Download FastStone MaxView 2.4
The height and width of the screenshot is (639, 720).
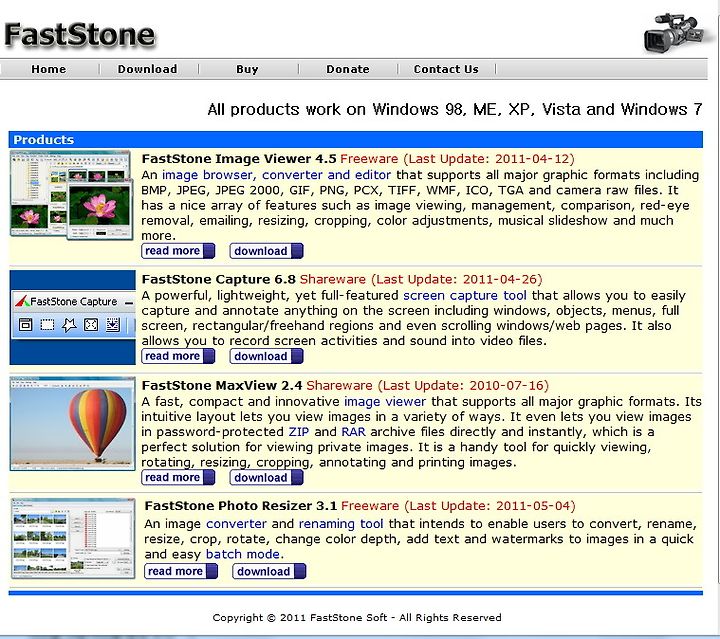click(266, 477)
